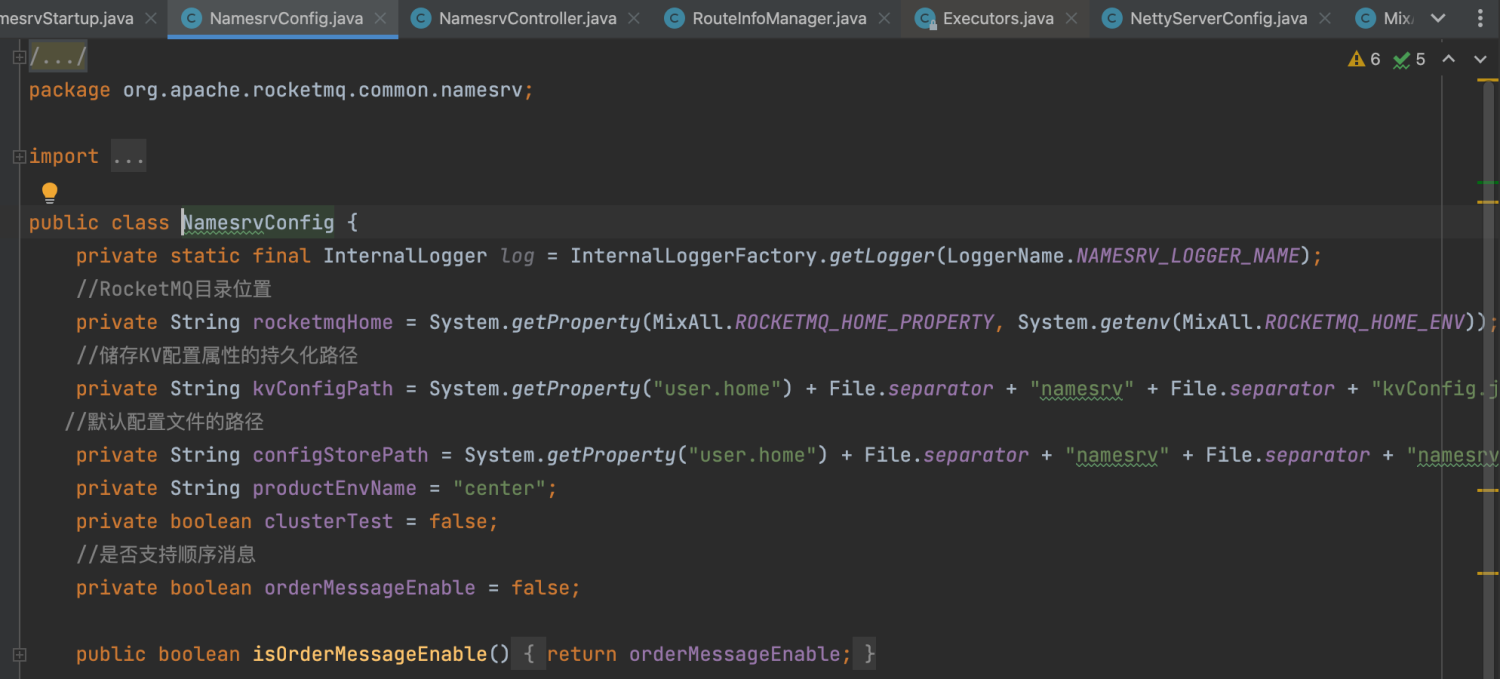1500x679 pixels.
Task: Click the class icon on NamesrvConfig.java tab
Action: [192, 18]
